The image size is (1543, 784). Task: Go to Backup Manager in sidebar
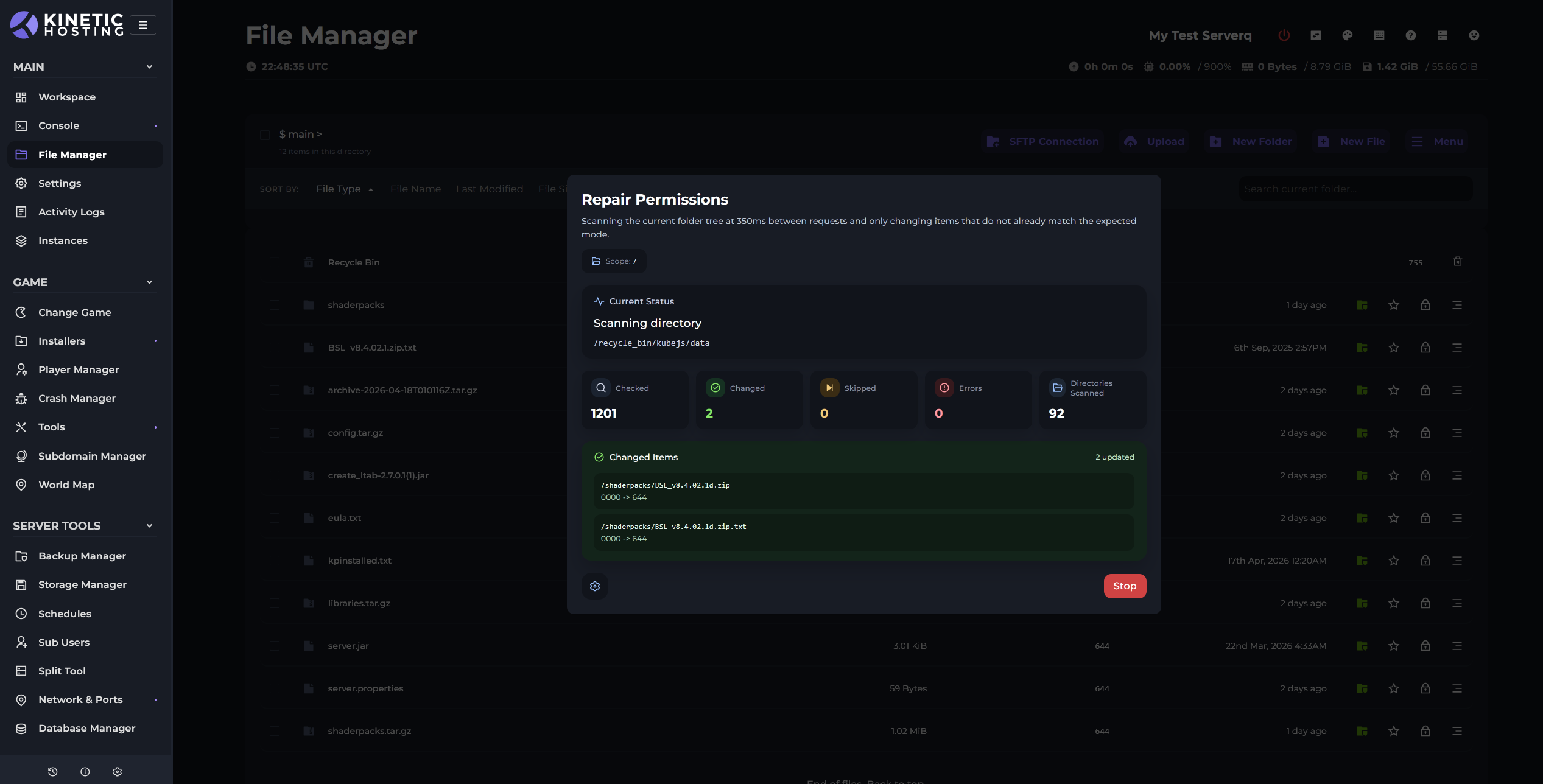[82, 556]
